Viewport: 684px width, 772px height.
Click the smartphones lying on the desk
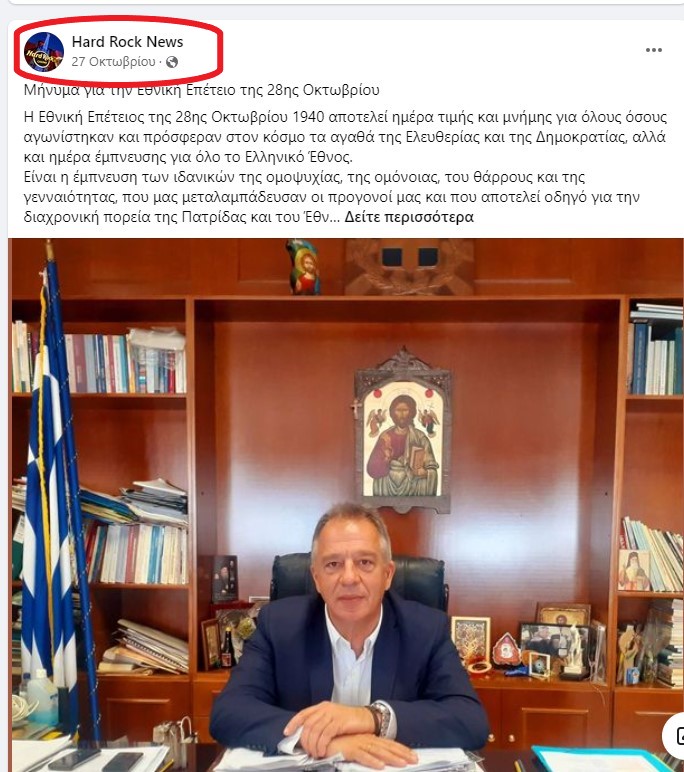pos(96,760)
